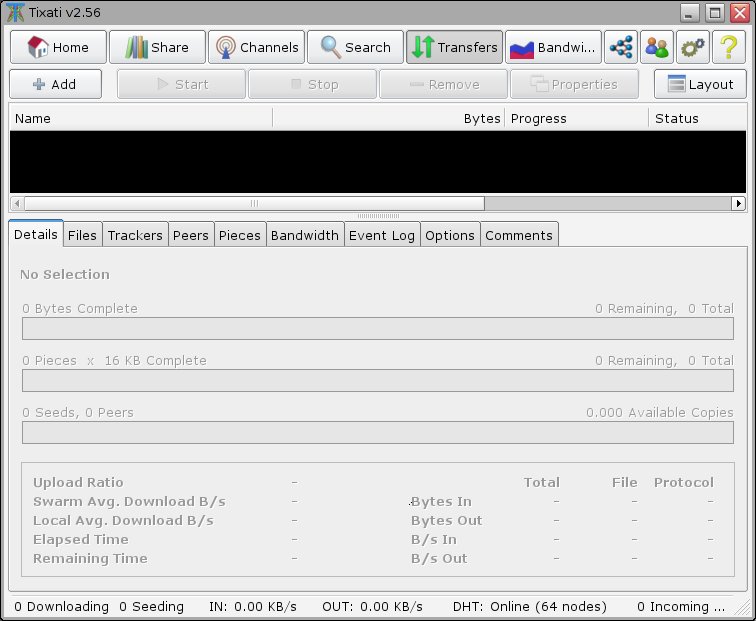Click the Bytes Complete progress bar
756x621 pixels.
(378, 328)
